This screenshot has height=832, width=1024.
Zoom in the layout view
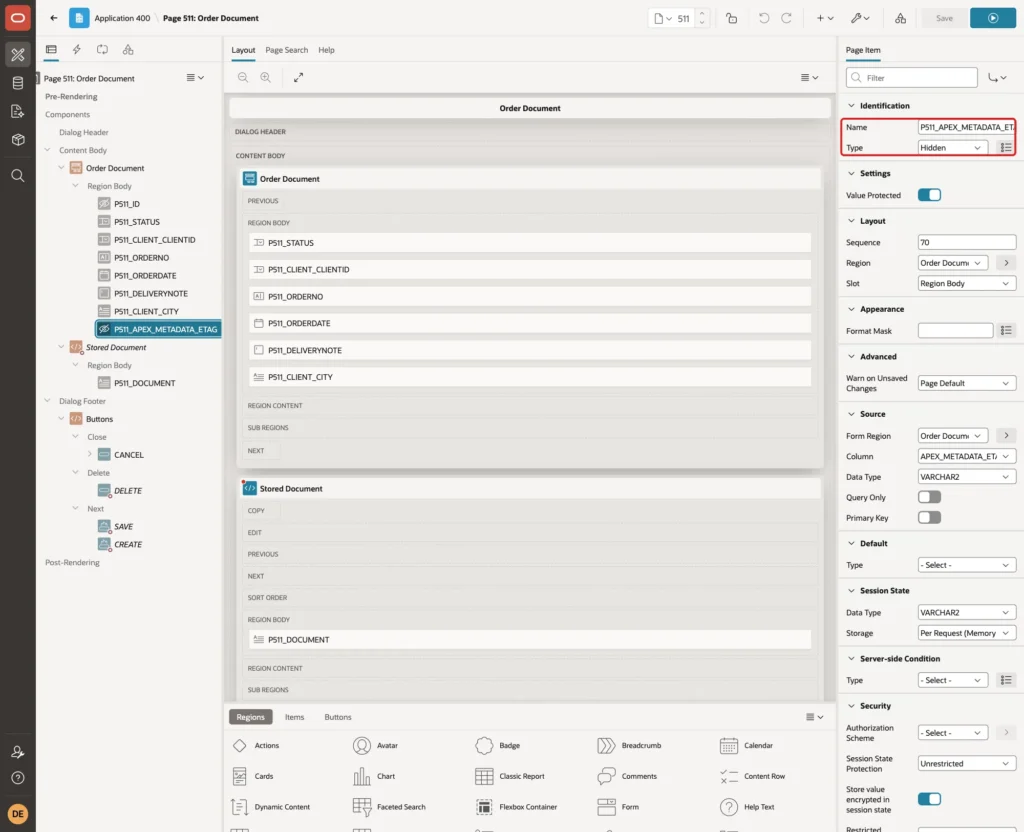(266, 77)
